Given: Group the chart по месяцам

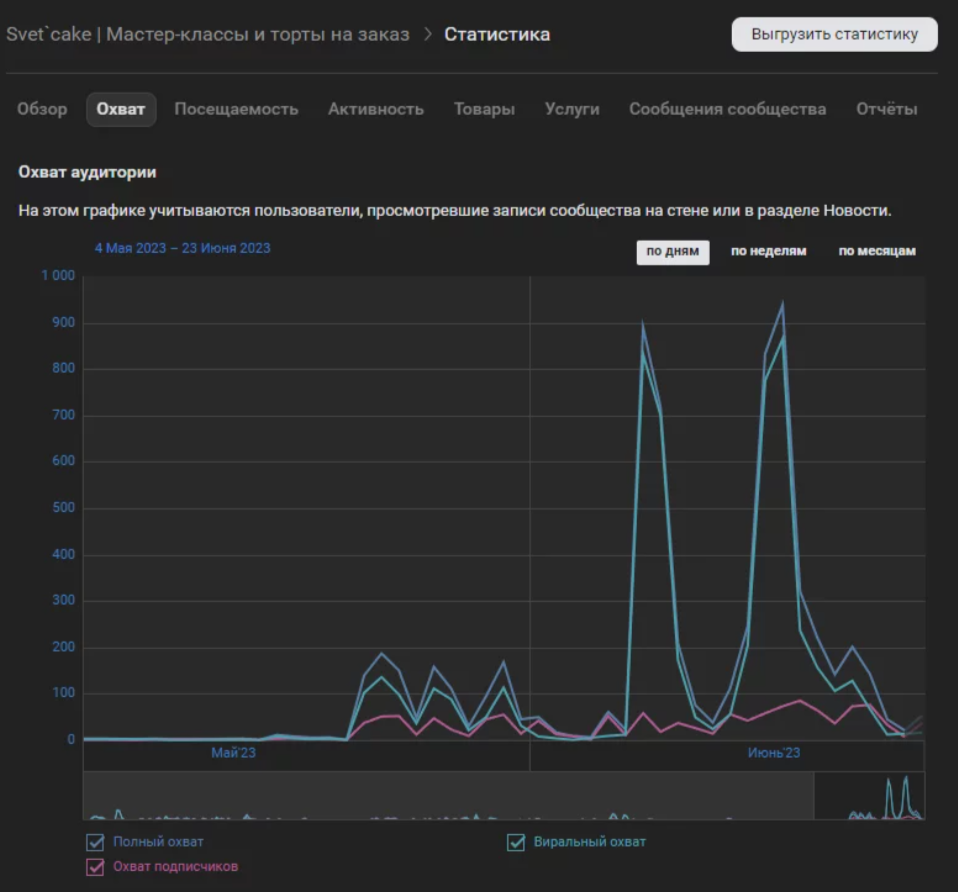Looking at the screenshot, I should click(x=876, y=251).
